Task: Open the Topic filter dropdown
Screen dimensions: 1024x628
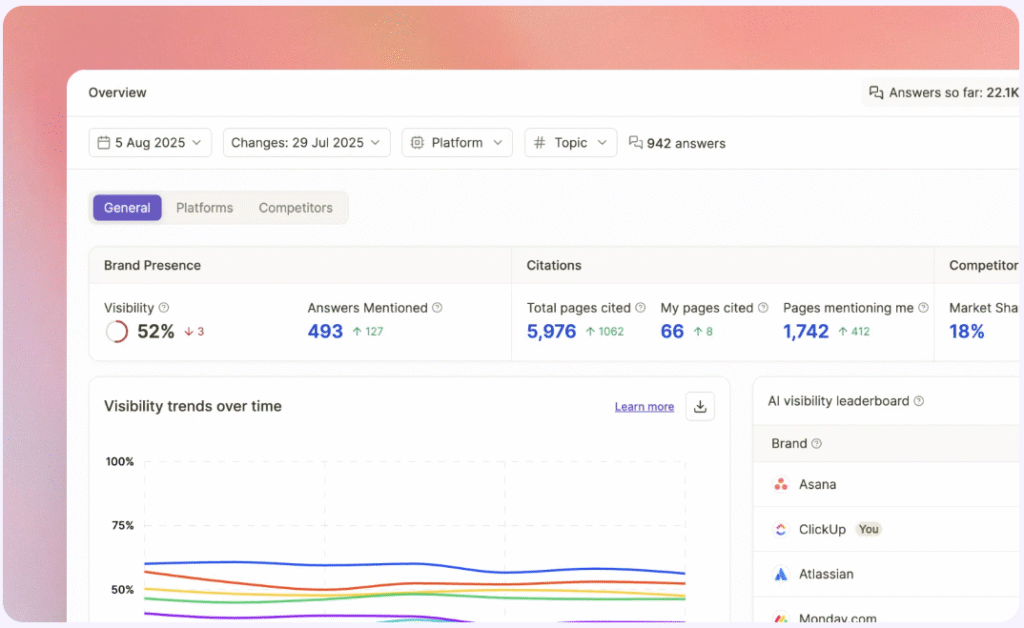Action: [x=570, y=142]
